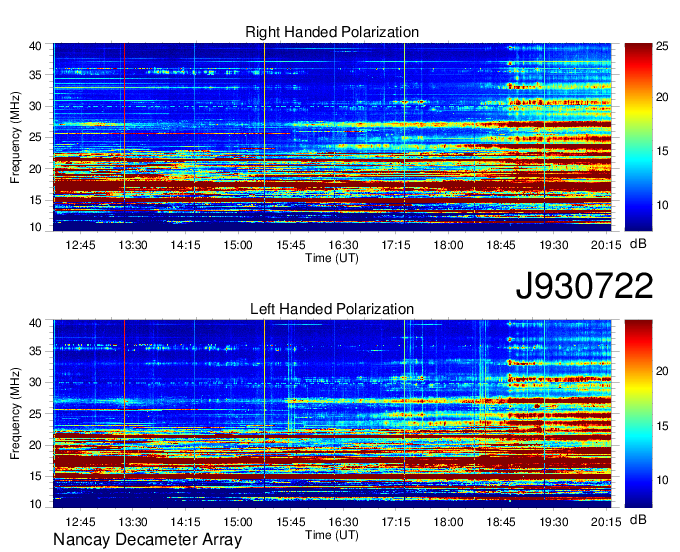Click the Right Handed spectrogram image
Image resolution: width=680 pixels, height=552 pixels.
point(332,137)
